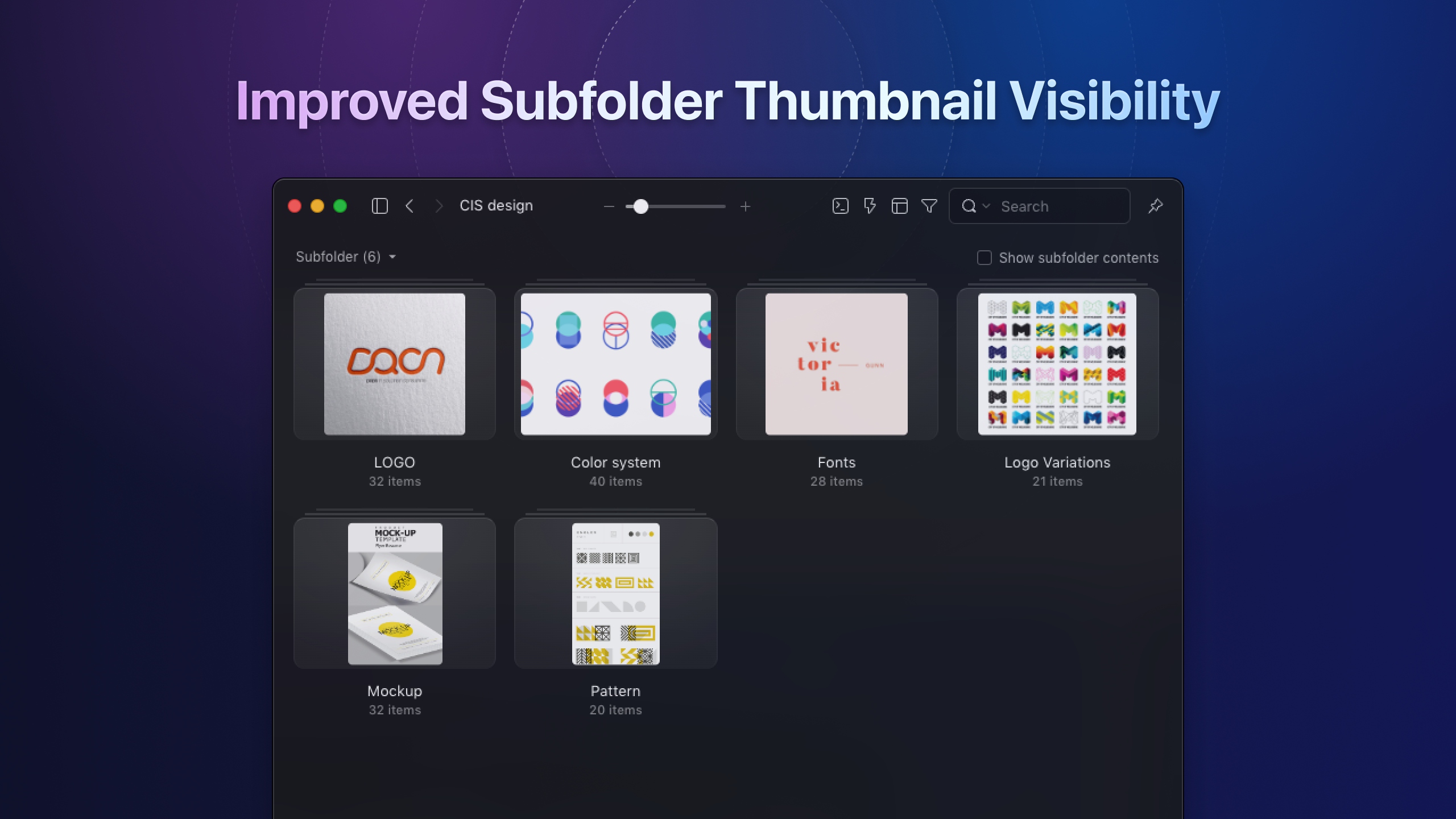The width and height of the screenshot is (1456, 819).
Task: Navigate back with the back arrow
Action: coord(409,206)
